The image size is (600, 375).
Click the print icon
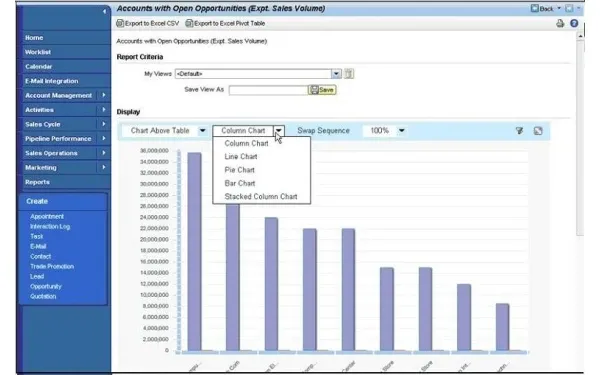(560, 23)
